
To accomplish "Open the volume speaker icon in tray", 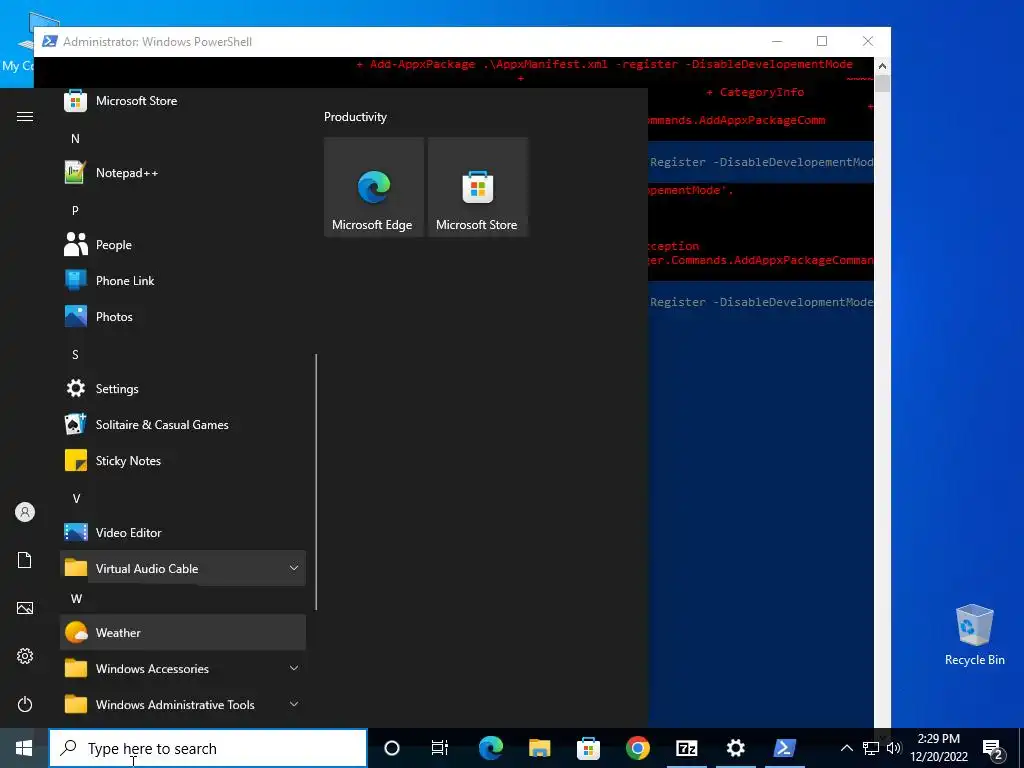I will [x=894, y=748].
